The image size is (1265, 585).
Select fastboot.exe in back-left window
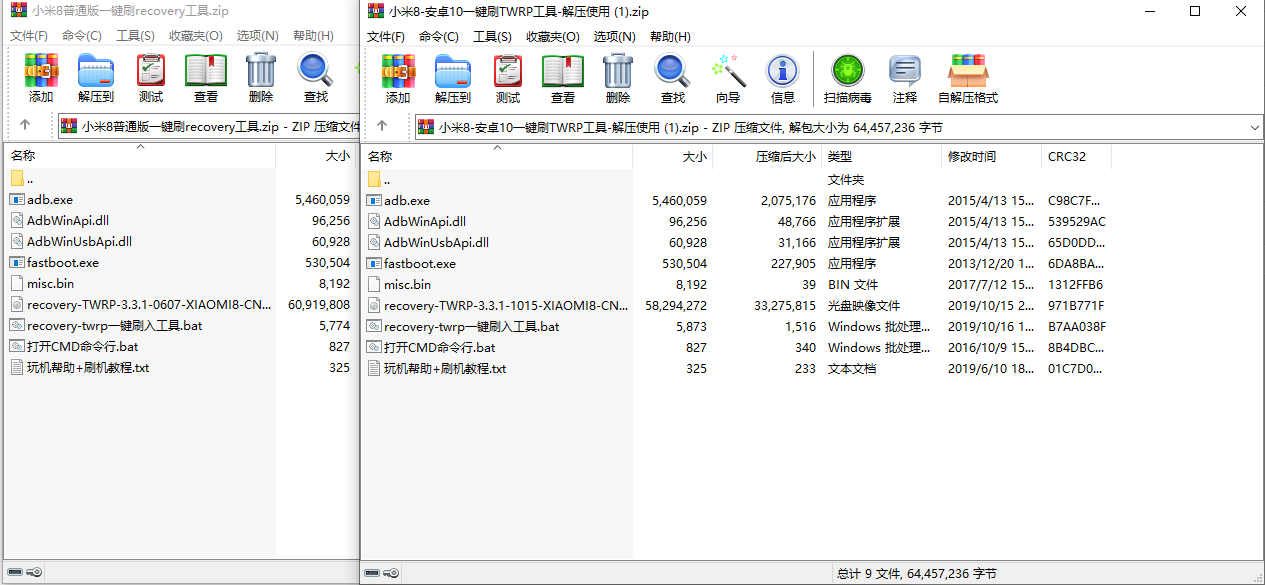(x=63, y=263)
